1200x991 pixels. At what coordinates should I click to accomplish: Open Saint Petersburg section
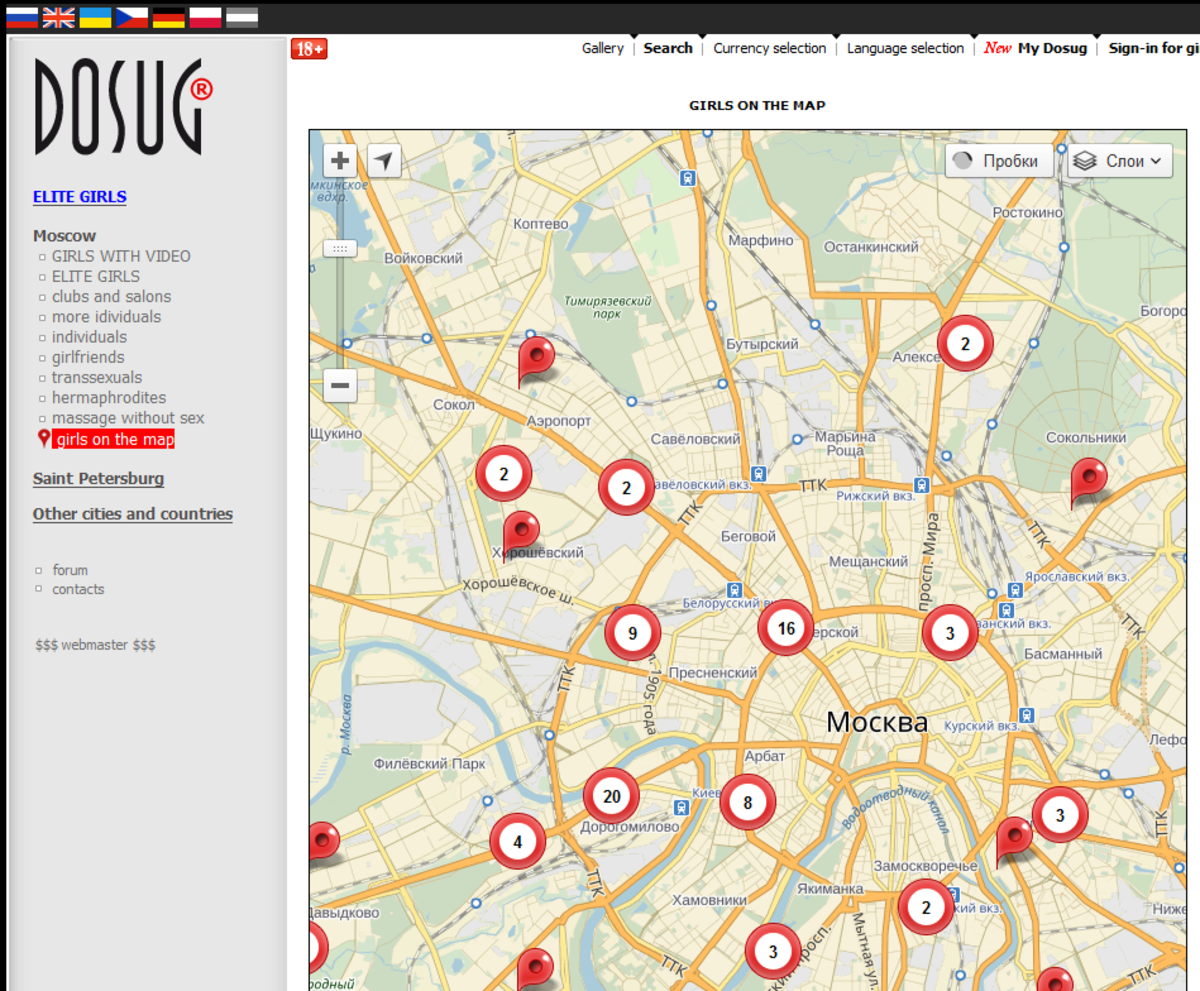98,478
